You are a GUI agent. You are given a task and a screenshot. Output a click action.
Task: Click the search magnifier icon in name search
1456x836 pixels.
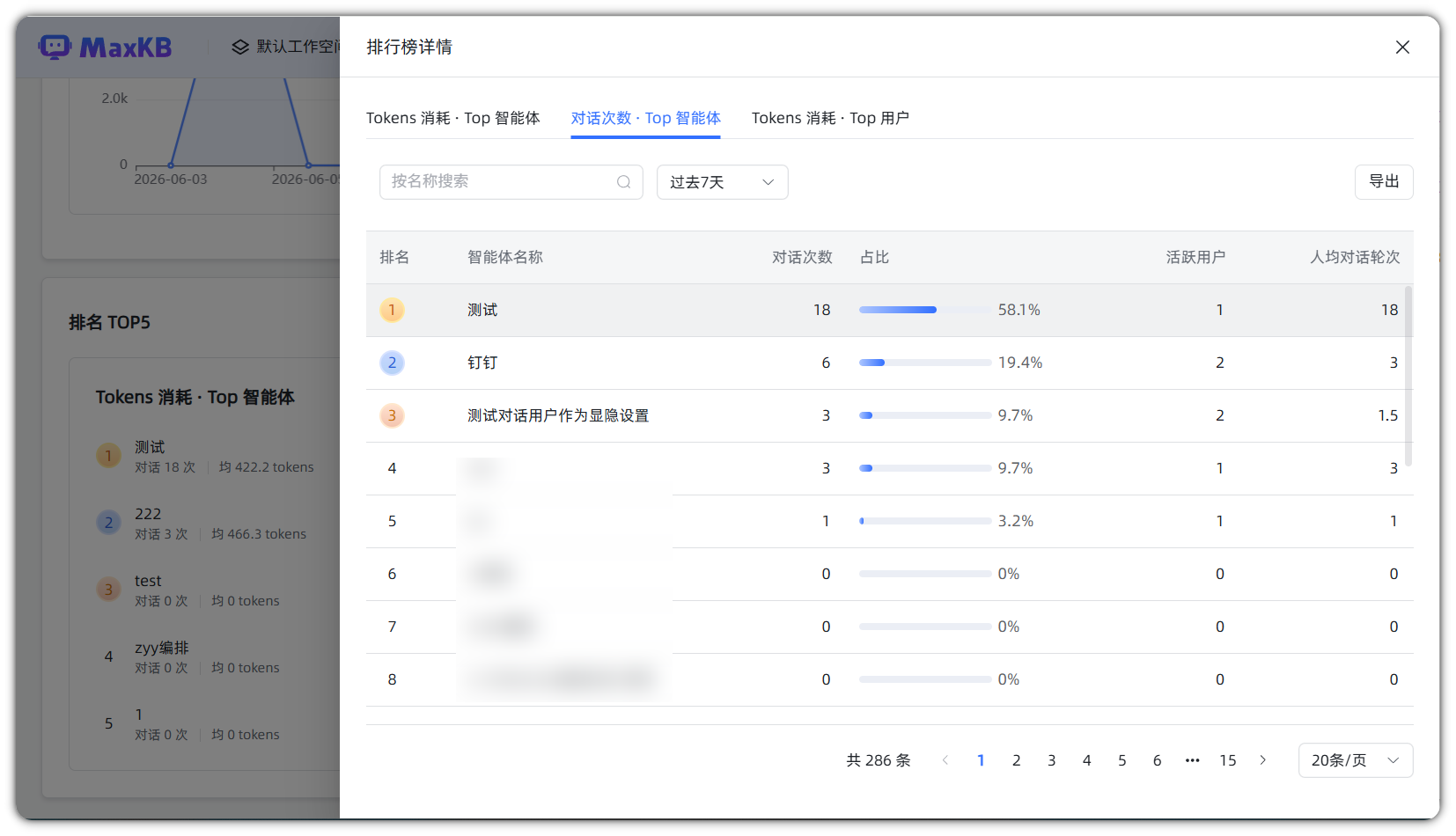coord(623,182)
